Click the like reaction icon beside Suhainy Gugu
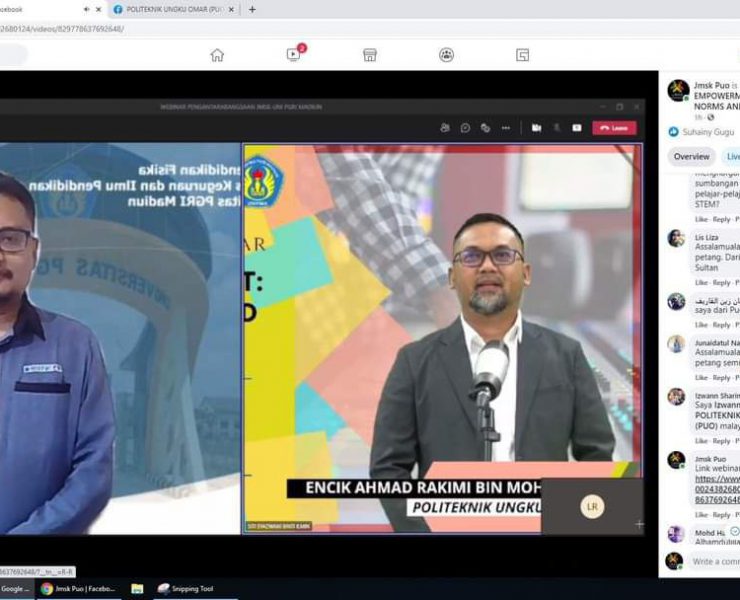 [673, 132]
